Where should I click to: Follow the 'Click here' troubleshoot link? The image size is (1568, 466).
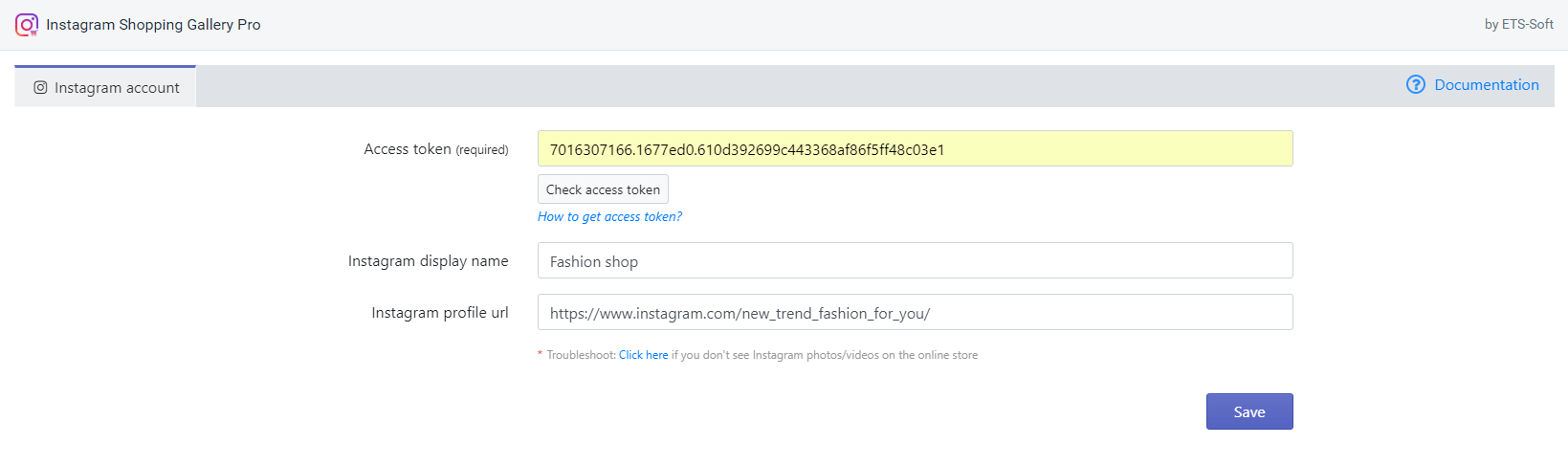point(643,355)
